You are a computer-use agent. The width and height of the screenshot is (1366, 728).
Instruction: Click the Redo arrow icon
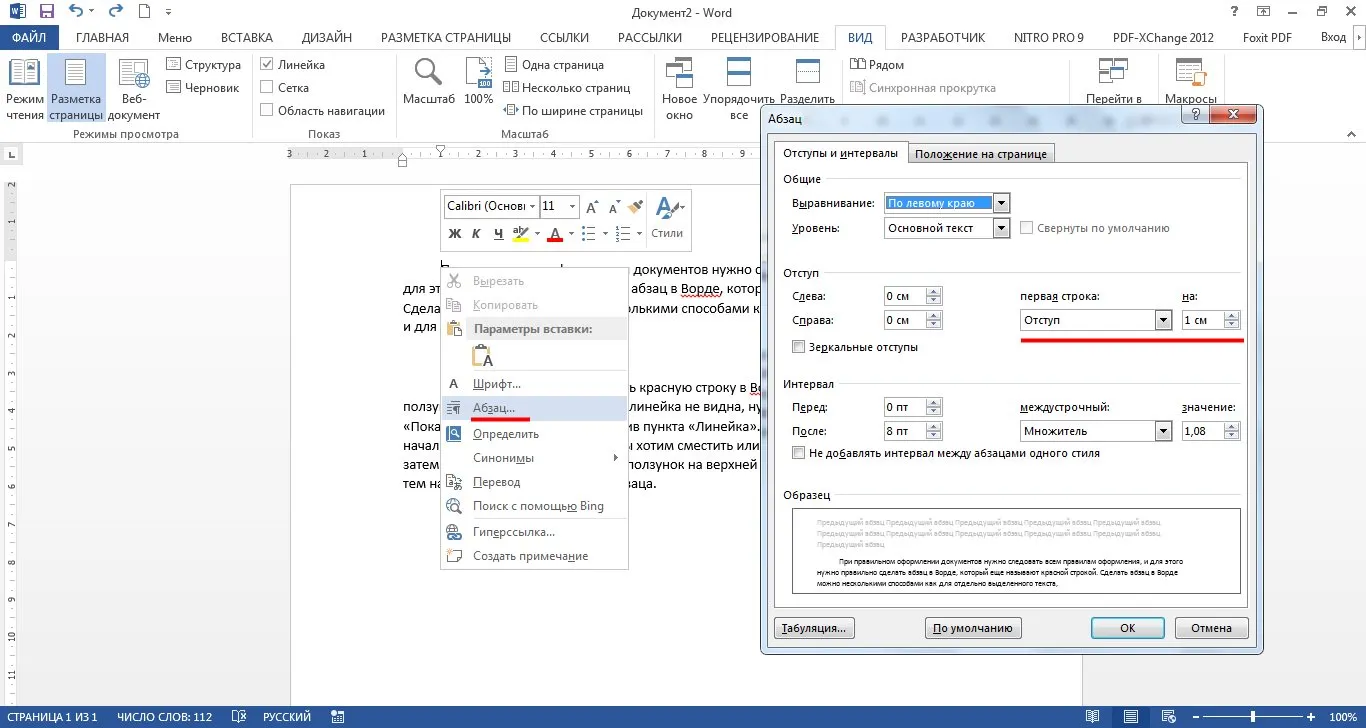click(x=113, y=13)
